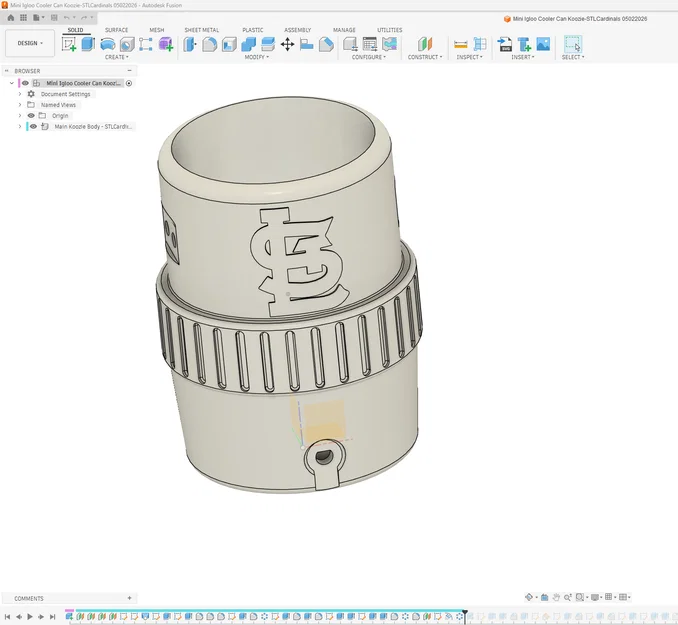Screen dimensions: 678x625
Task: Jump to the timeline end
Action: pyautogui.click(x=52, y=617)
